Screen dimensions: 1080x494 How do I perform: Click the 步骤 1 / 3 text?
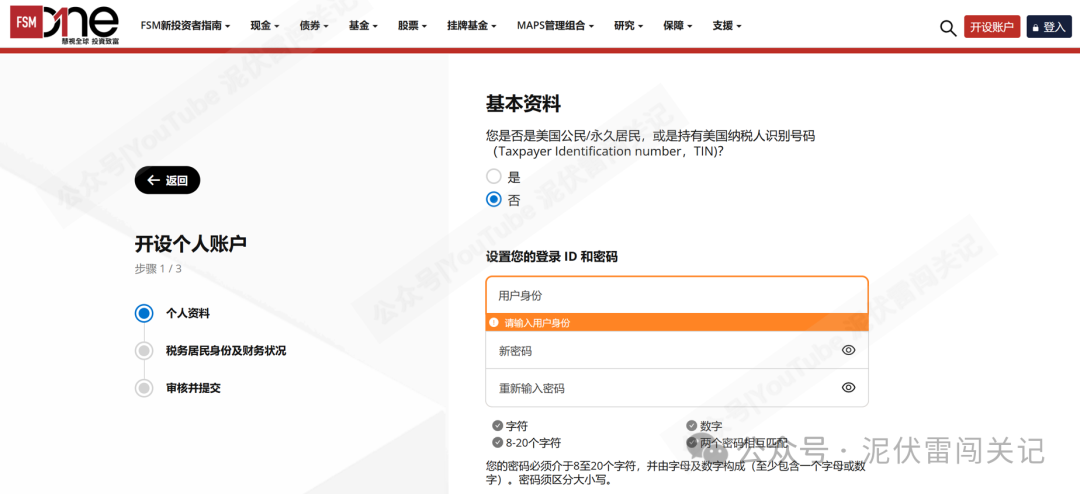click(158, 269)
